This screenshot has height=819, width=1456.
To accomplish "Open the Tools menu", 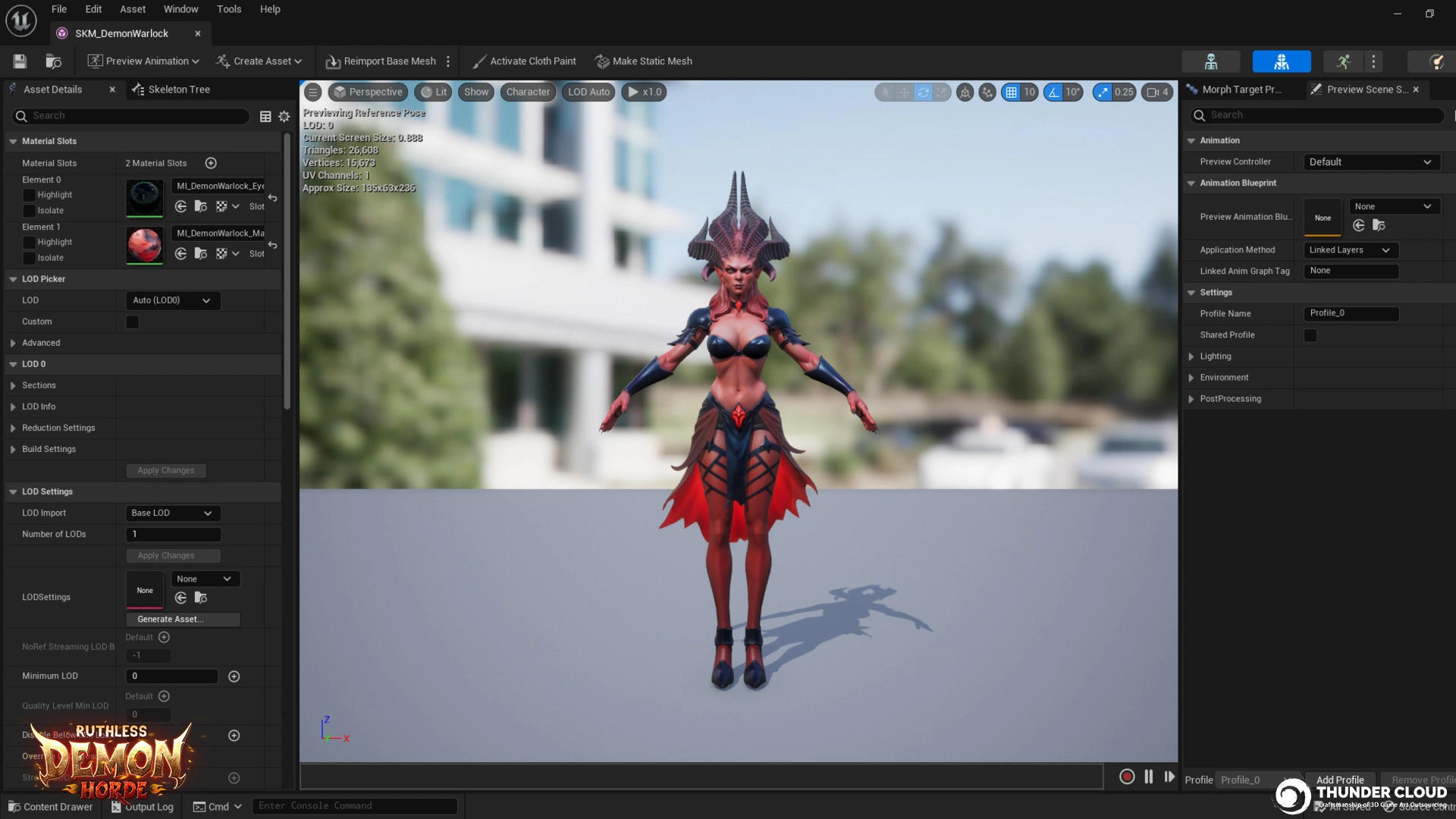I will coord(229,9).
